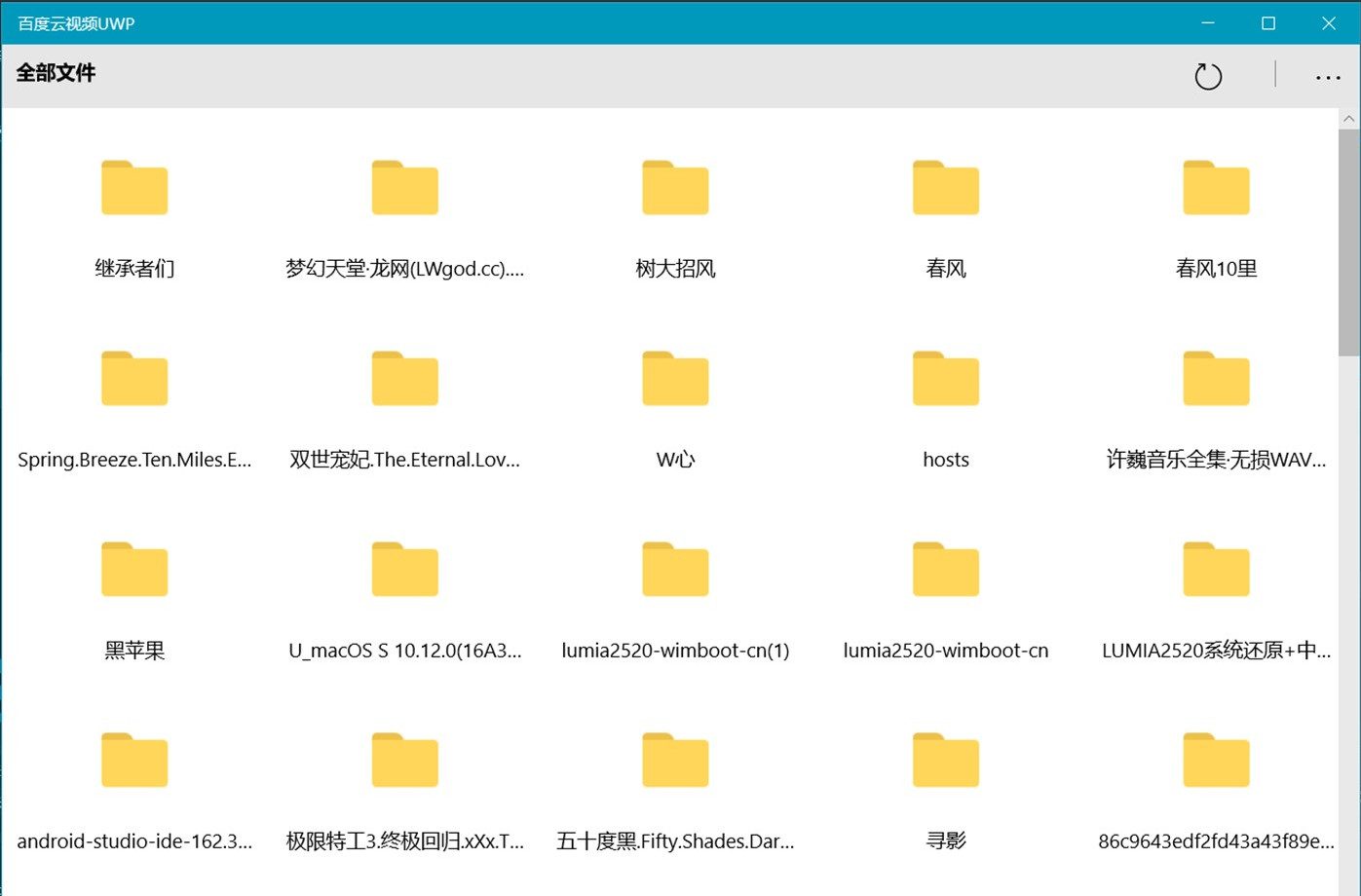This screenshot has height=896, width=1361.
Task: Open the 继承者们 folder icon
Action: point(134,188)
